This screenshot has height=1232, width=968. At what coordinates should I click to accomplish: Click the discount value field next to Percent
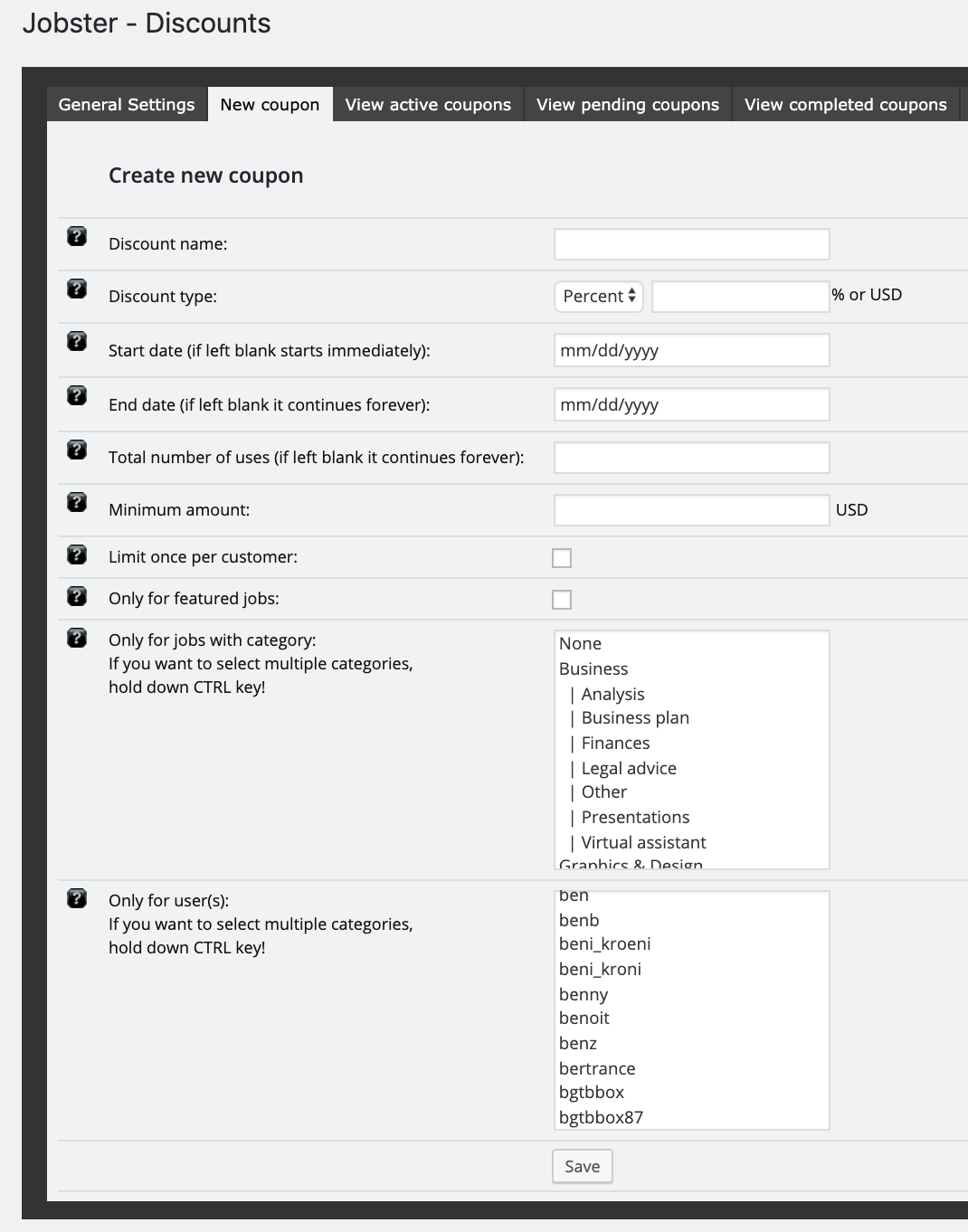point(741,297)
